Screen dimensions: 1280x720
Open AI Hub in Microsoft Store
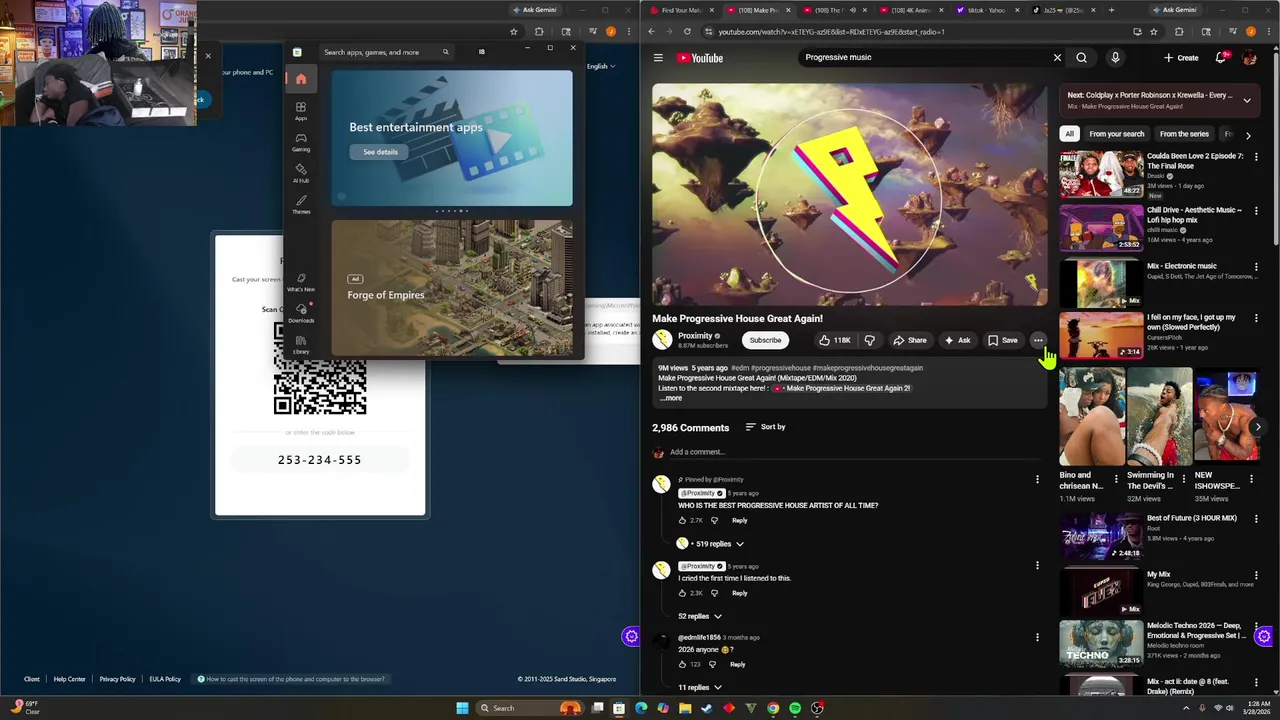click(300, 173)
